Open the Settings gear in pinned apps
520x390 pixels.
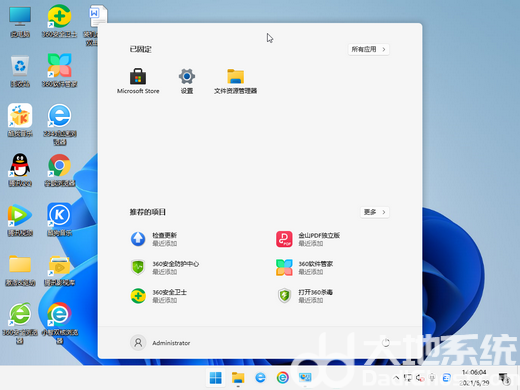(187, 81)
